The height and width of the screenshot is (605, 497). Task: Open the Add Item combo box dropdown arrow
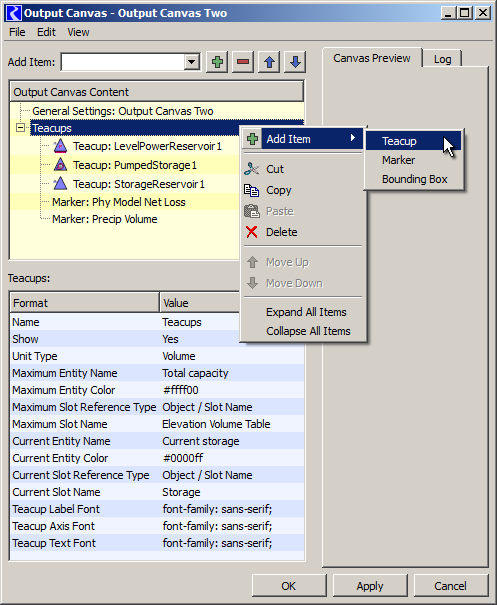click(191, 62)
